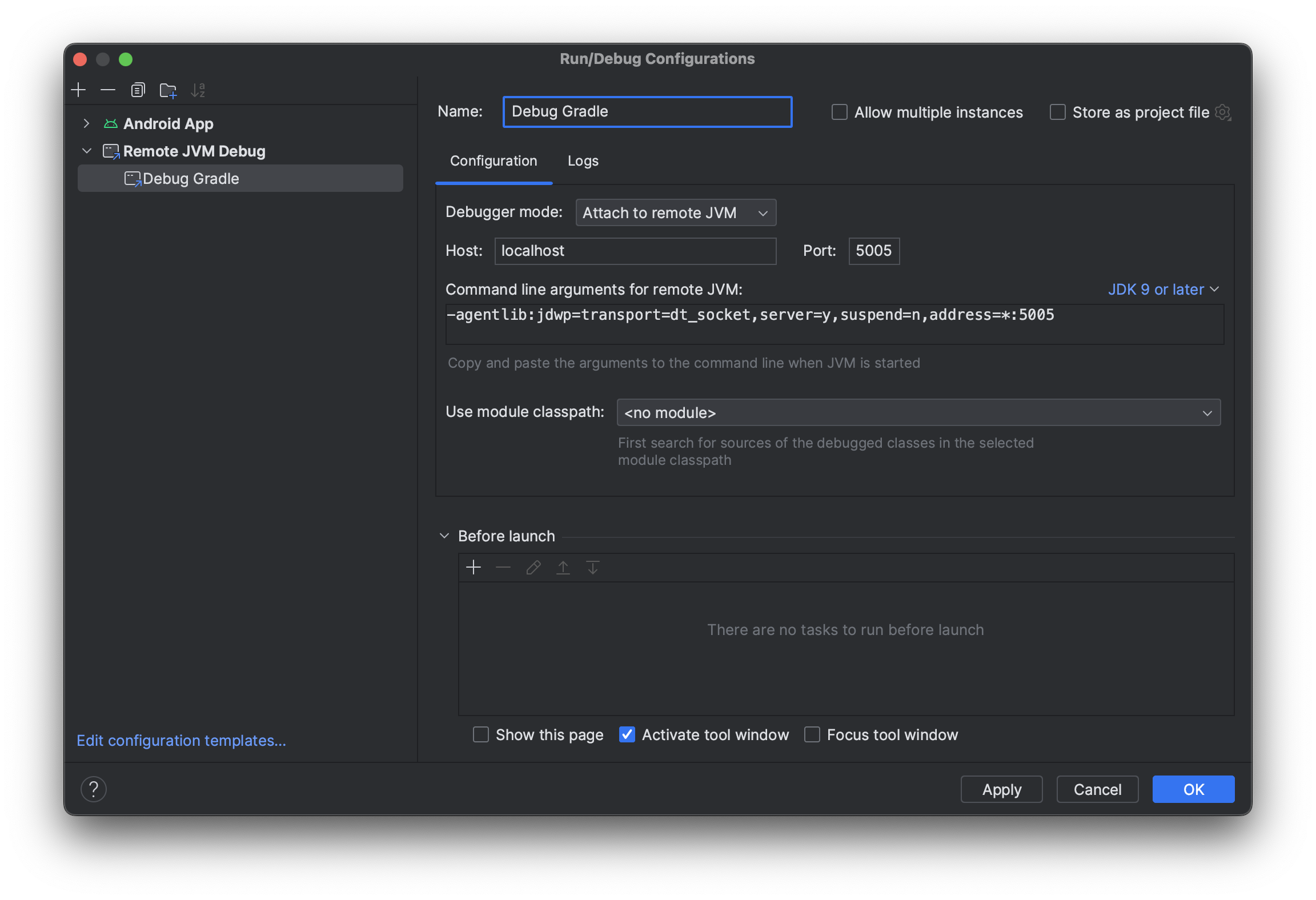Open store as project file settings gear
This screenshot has height=900, width=1316.
click(1223, 112)
